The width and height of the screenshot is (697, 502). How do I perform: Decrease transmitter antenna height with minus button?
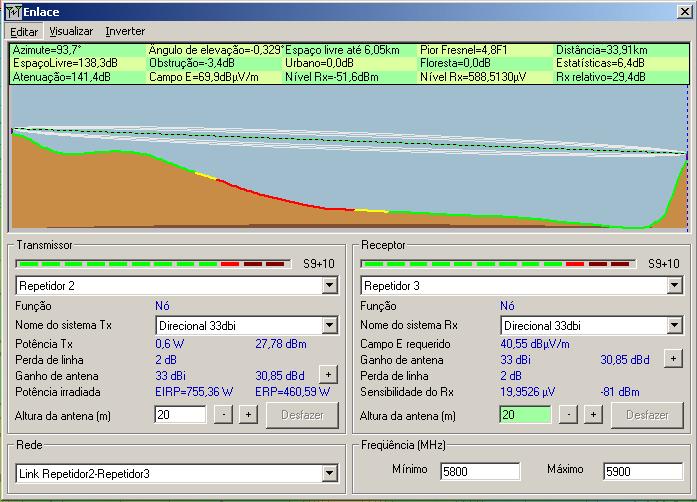click(x=224, y=414)
